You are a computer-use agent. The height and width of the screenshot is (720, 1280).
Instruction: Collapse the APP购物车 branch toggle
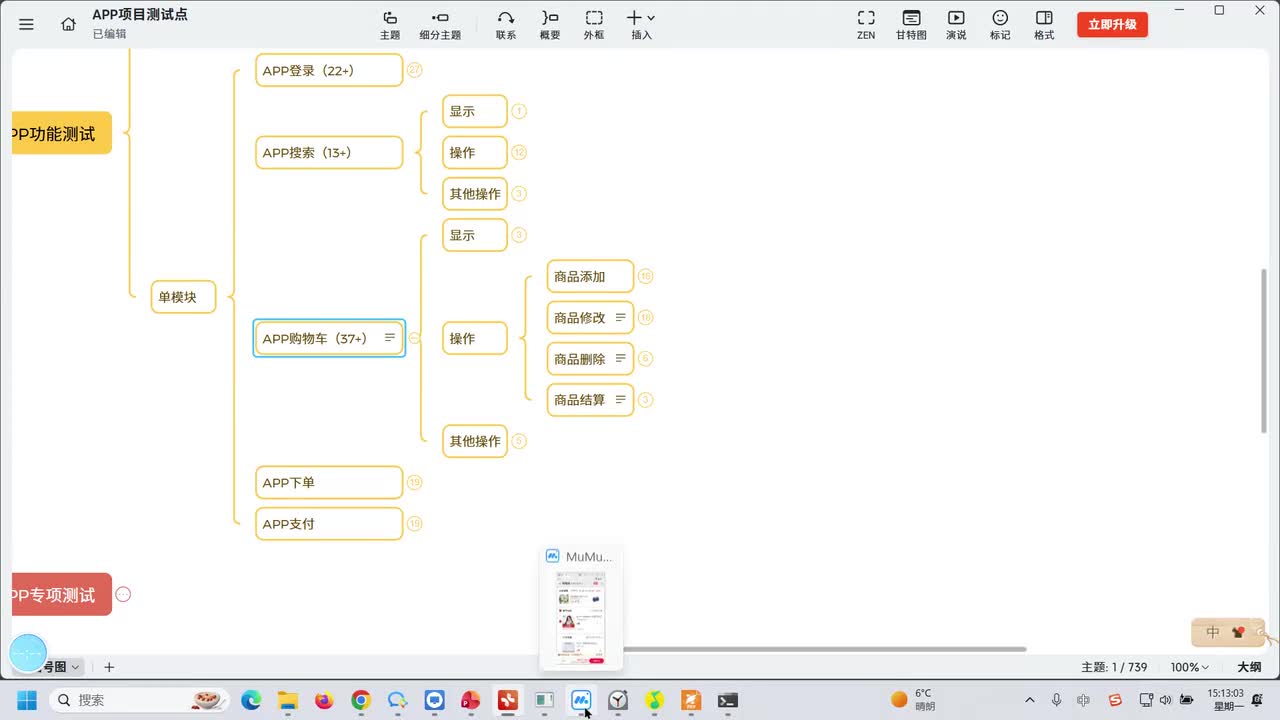[x=414, y=338]
